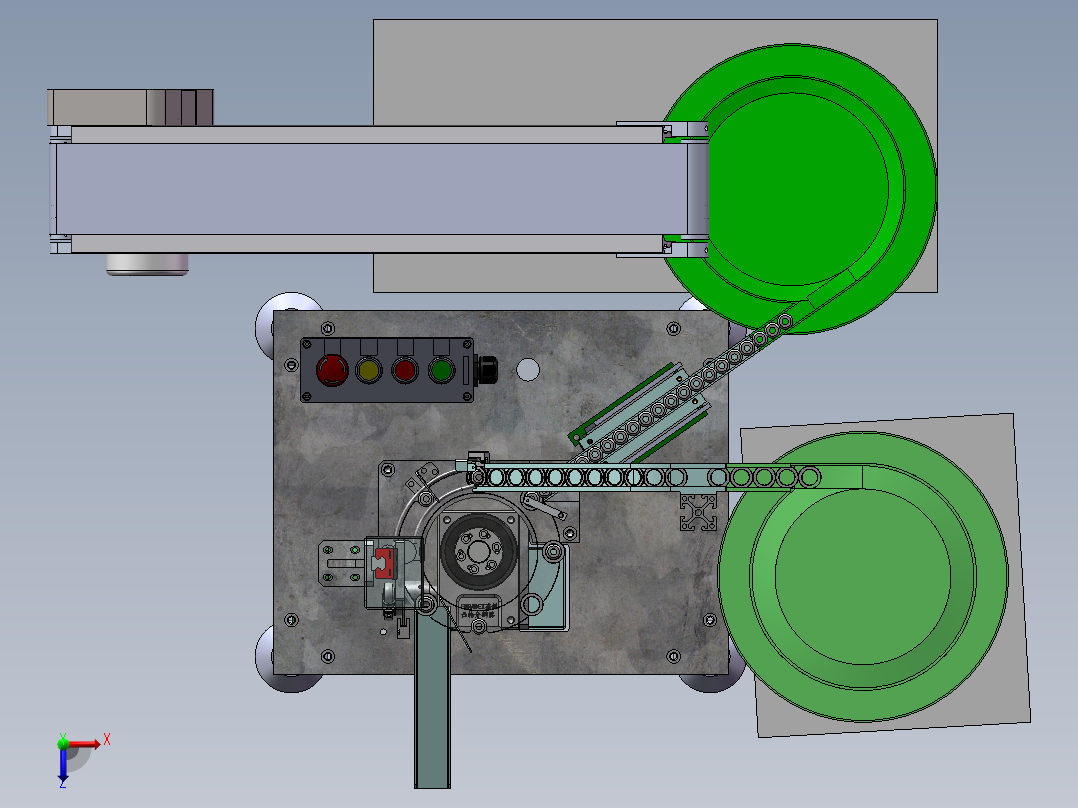Image resolution: width=1078 pixels, height=808 pixels.
Task: Select the dark control button box housing
Action: 387,370
